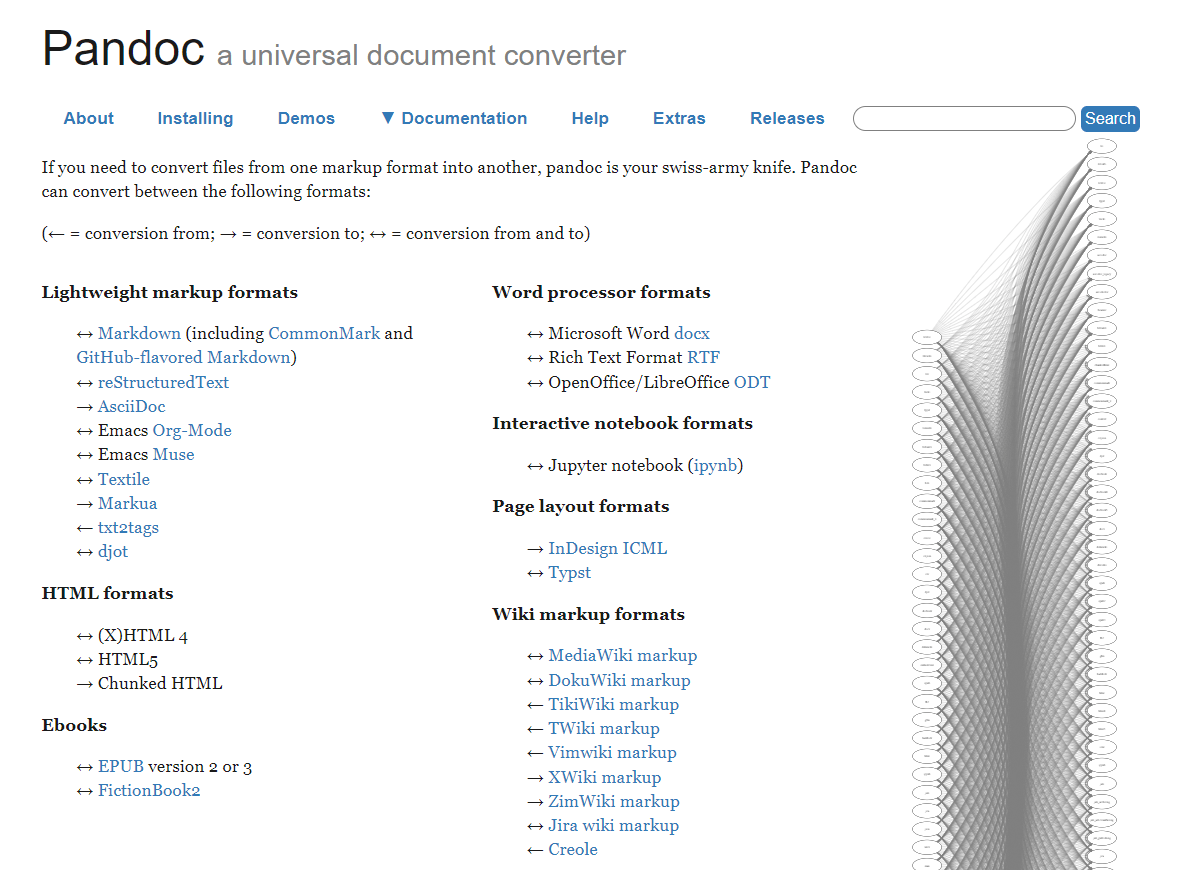Open the Markdown format link
This screenshot has height=870, width=1182.
pyautogui.click(x=139, y=333)
